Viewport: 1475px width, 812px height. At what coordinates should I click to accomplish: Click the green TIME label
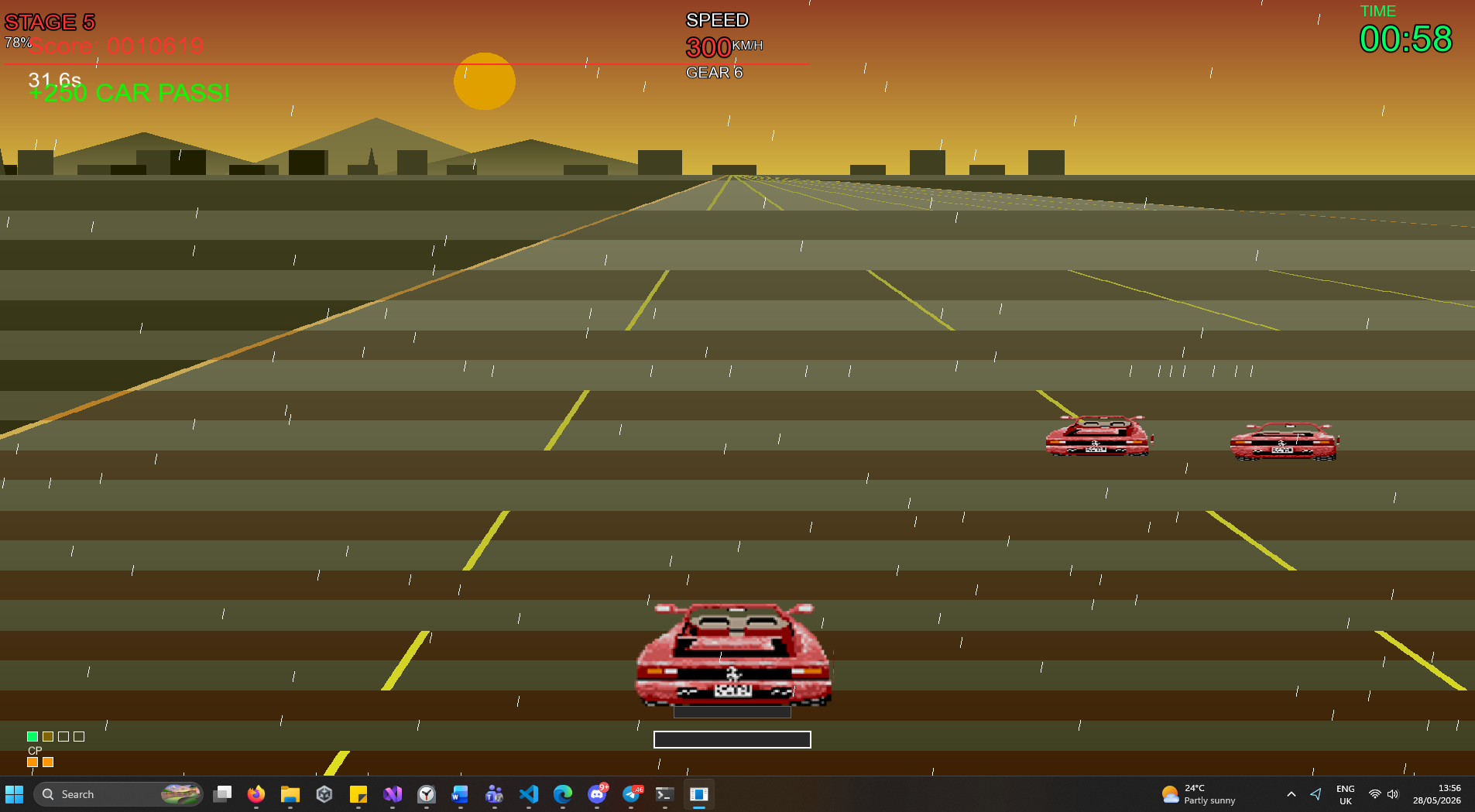tap(1378, 11)
